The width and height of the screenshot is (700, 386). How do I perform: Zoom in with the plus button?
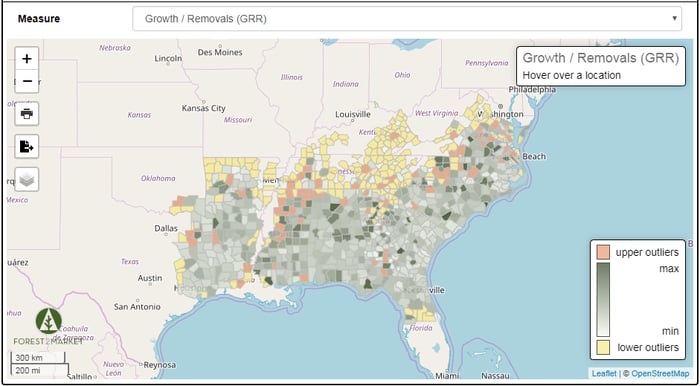pyautogui.click(x=27, y=58)
